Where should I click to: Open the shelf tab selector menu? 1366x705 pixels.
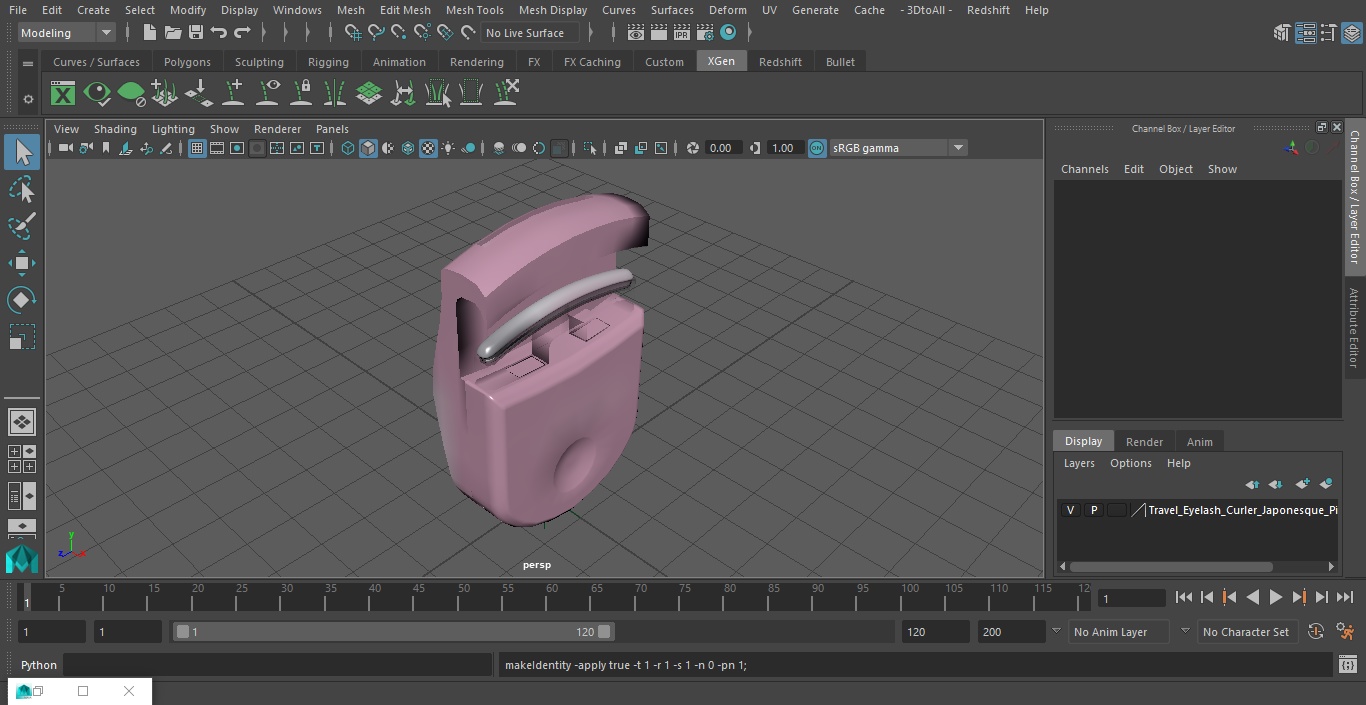point(28,62)
